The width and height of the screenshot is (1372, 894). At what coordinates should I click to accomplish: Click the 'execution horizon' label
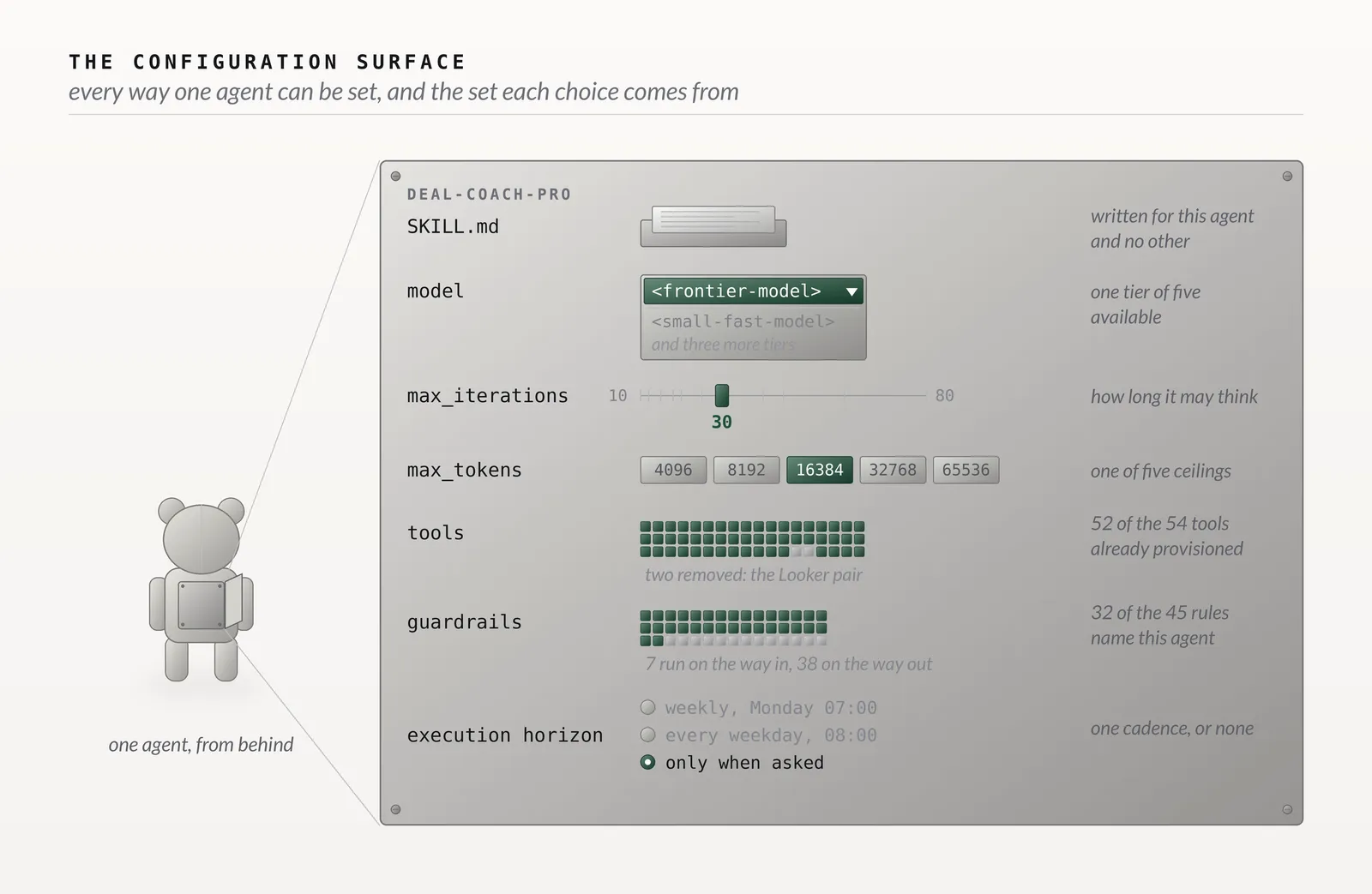pyautogui.click(x=505, y=735)
